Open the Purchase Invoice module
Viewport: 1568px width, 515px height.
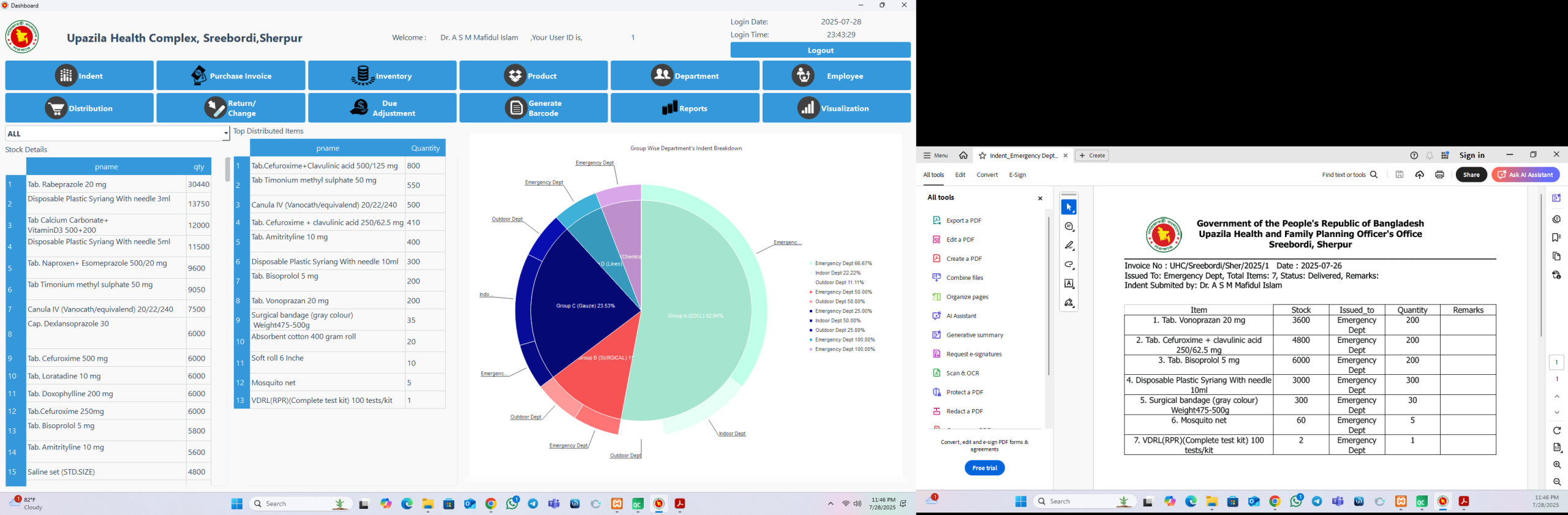231,76
